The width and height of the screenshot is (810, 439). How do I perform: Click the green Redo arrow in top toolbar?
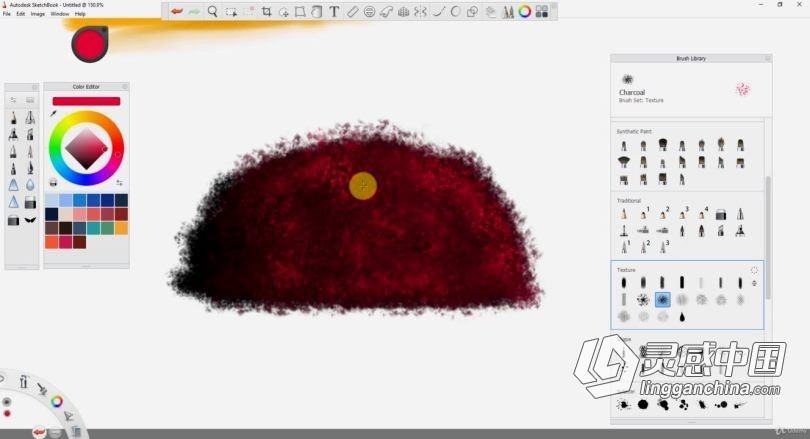[194, 11]
